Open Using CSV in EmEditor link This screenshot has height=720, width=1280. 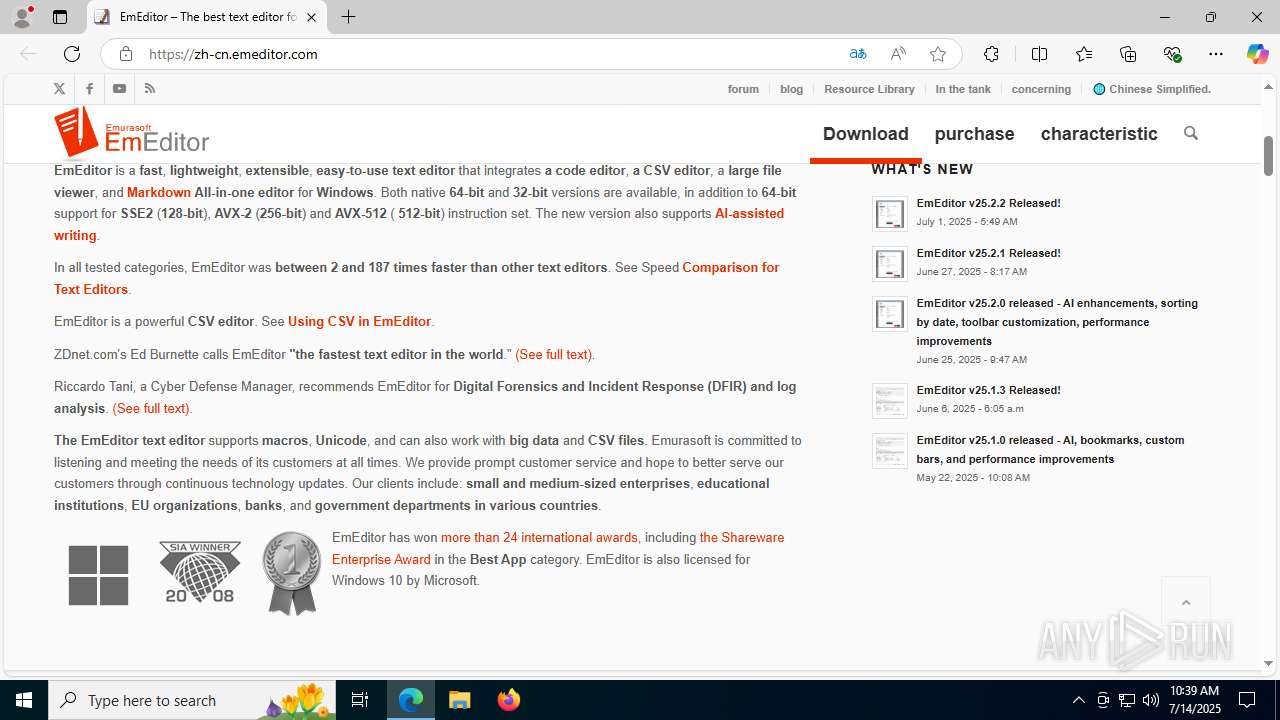click(x=359, y=322)
